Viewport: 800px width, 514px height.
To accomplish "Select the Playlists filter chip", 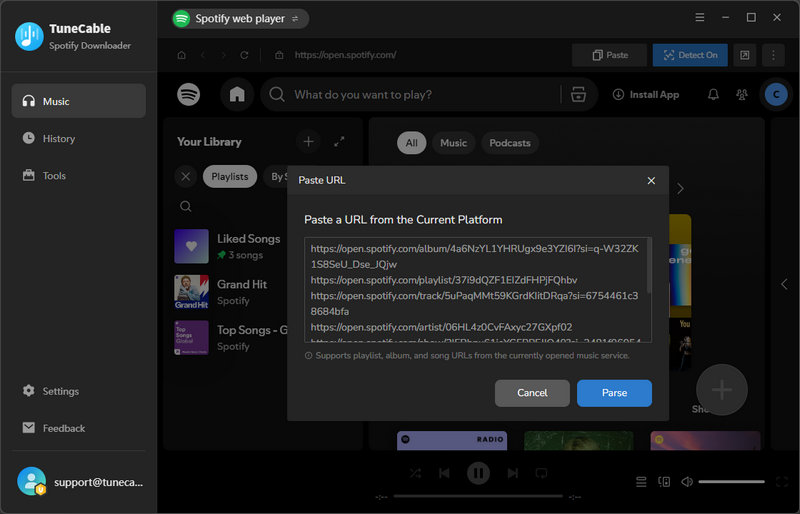I will (x=230, y=177).
